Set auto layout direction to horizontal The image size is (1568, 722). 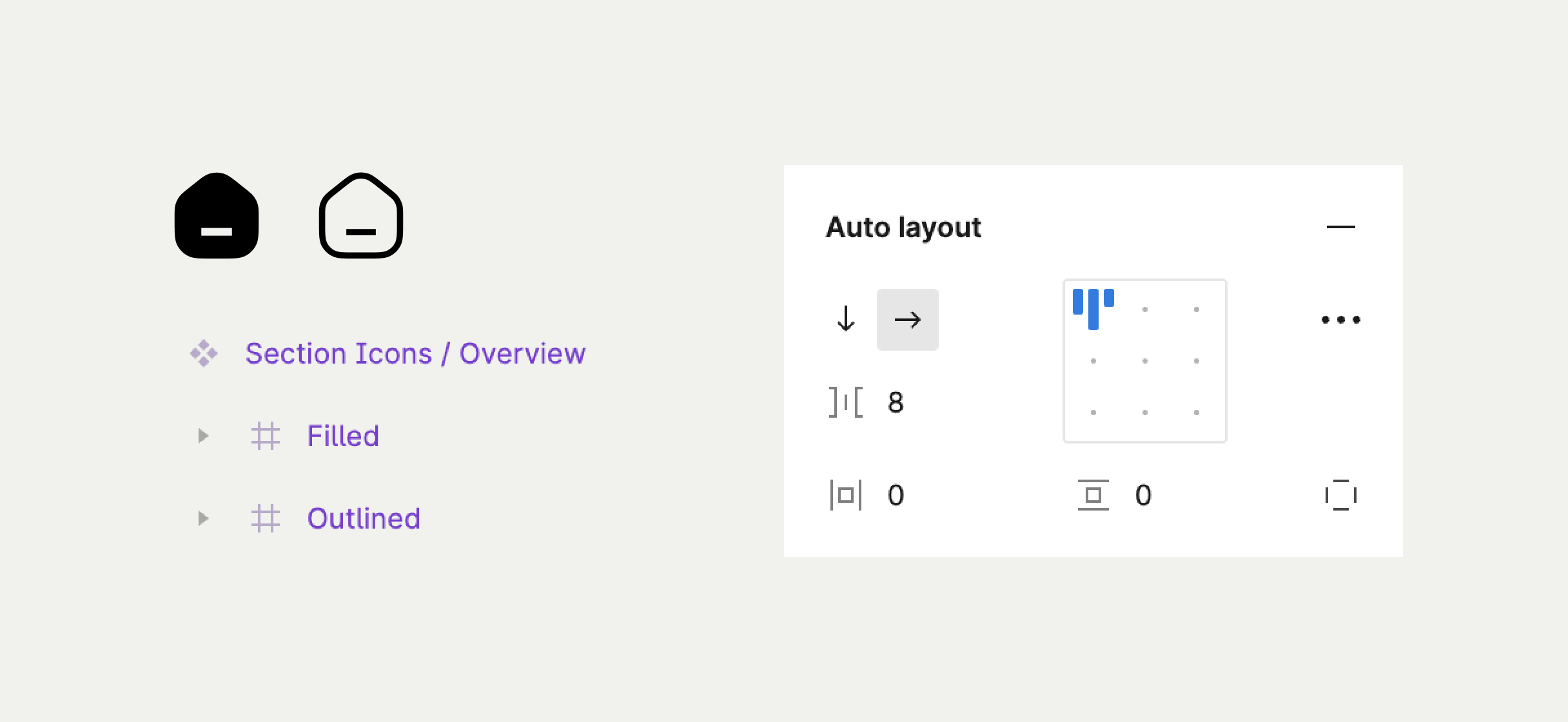tap(907, 320)
